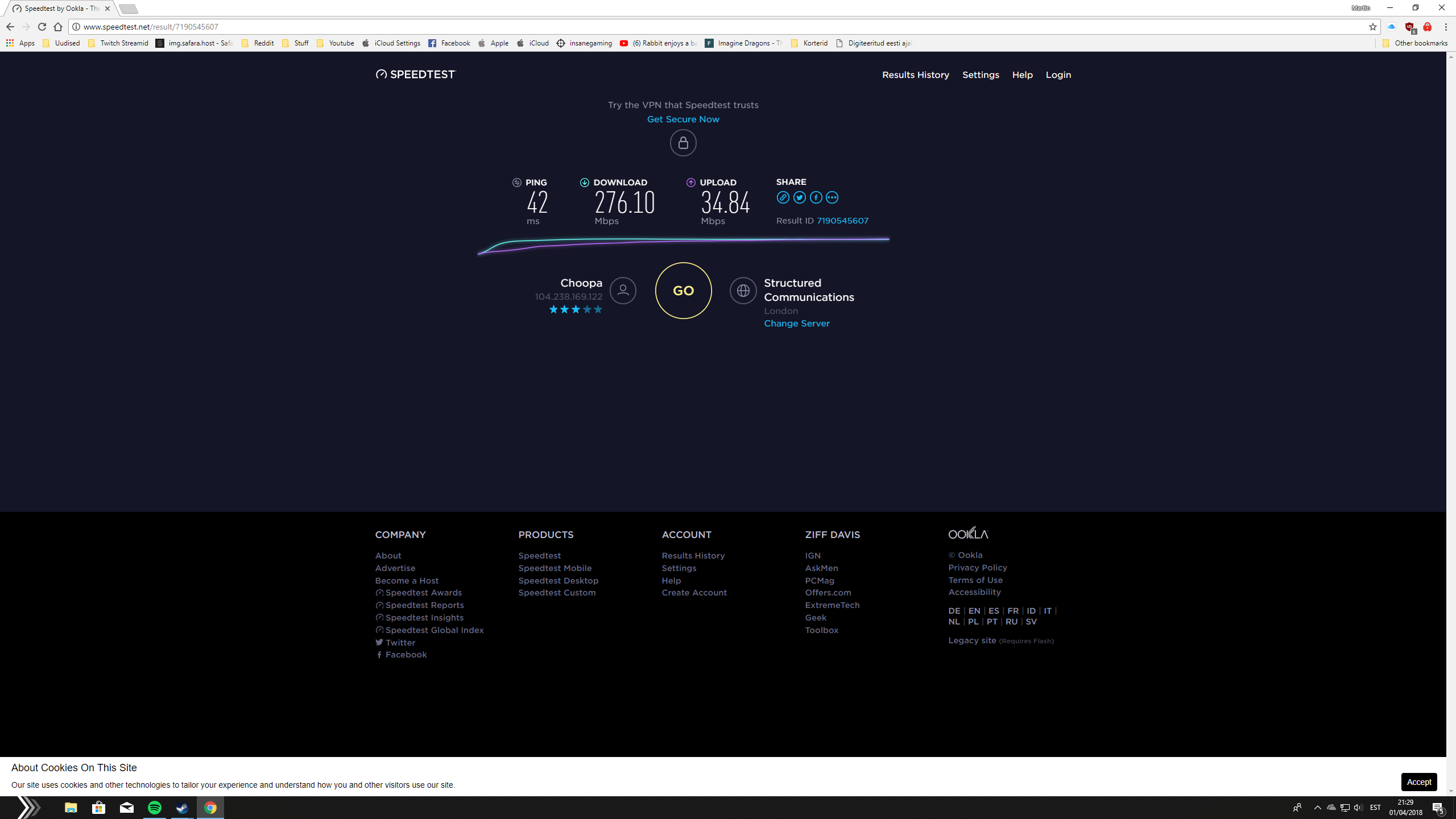Viewport: 1456px width, 819px height.
Task: Click the VPN lock icon
Action: pos(683,143)
